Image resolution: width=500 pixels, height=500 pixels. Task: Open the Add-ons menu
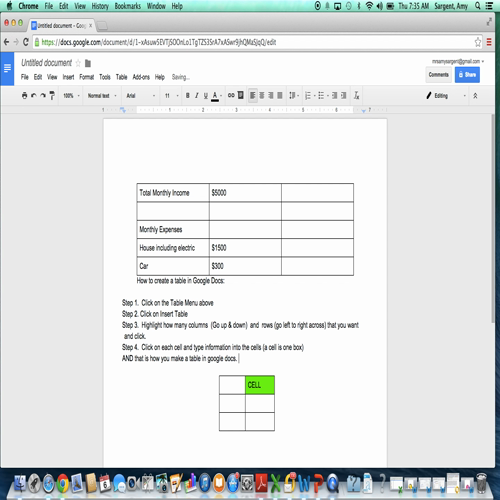pos(141,77)
